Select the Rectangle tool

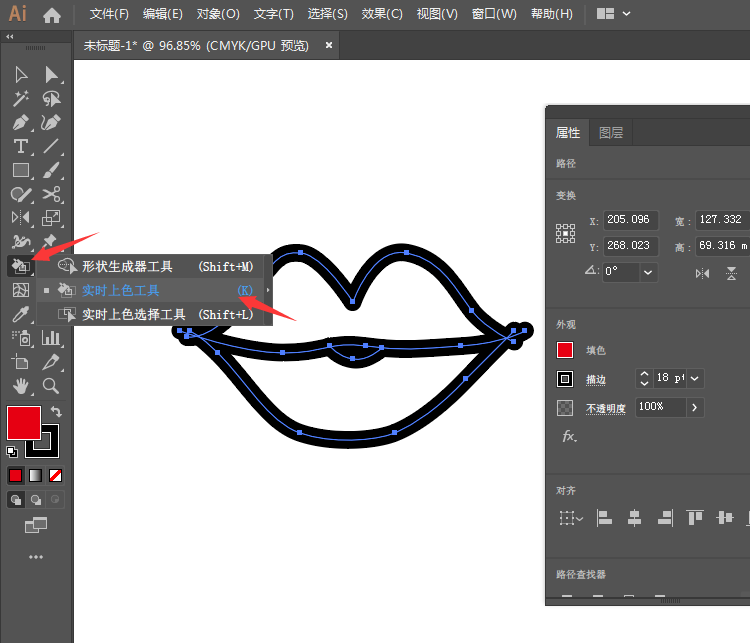pos(21,170)
